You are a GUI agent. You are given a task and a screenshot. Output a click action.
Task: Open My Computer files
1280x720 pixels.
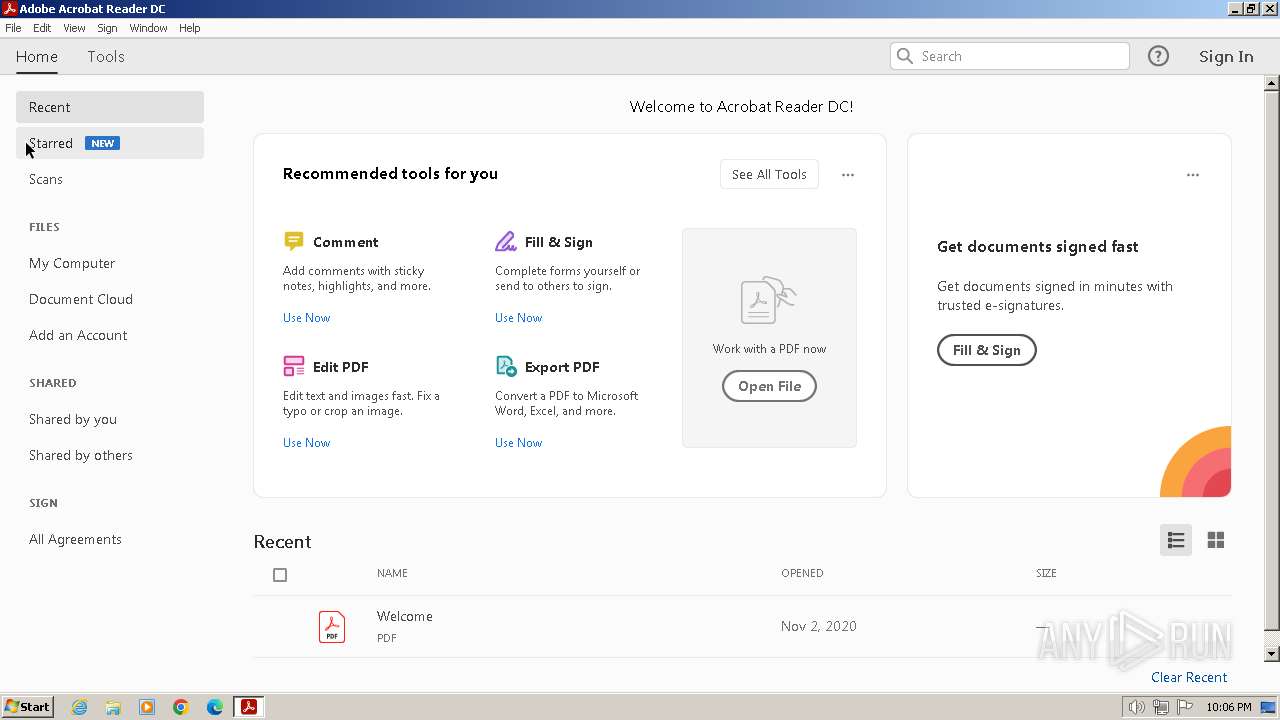pyautogui.click(x=72, y=263)
